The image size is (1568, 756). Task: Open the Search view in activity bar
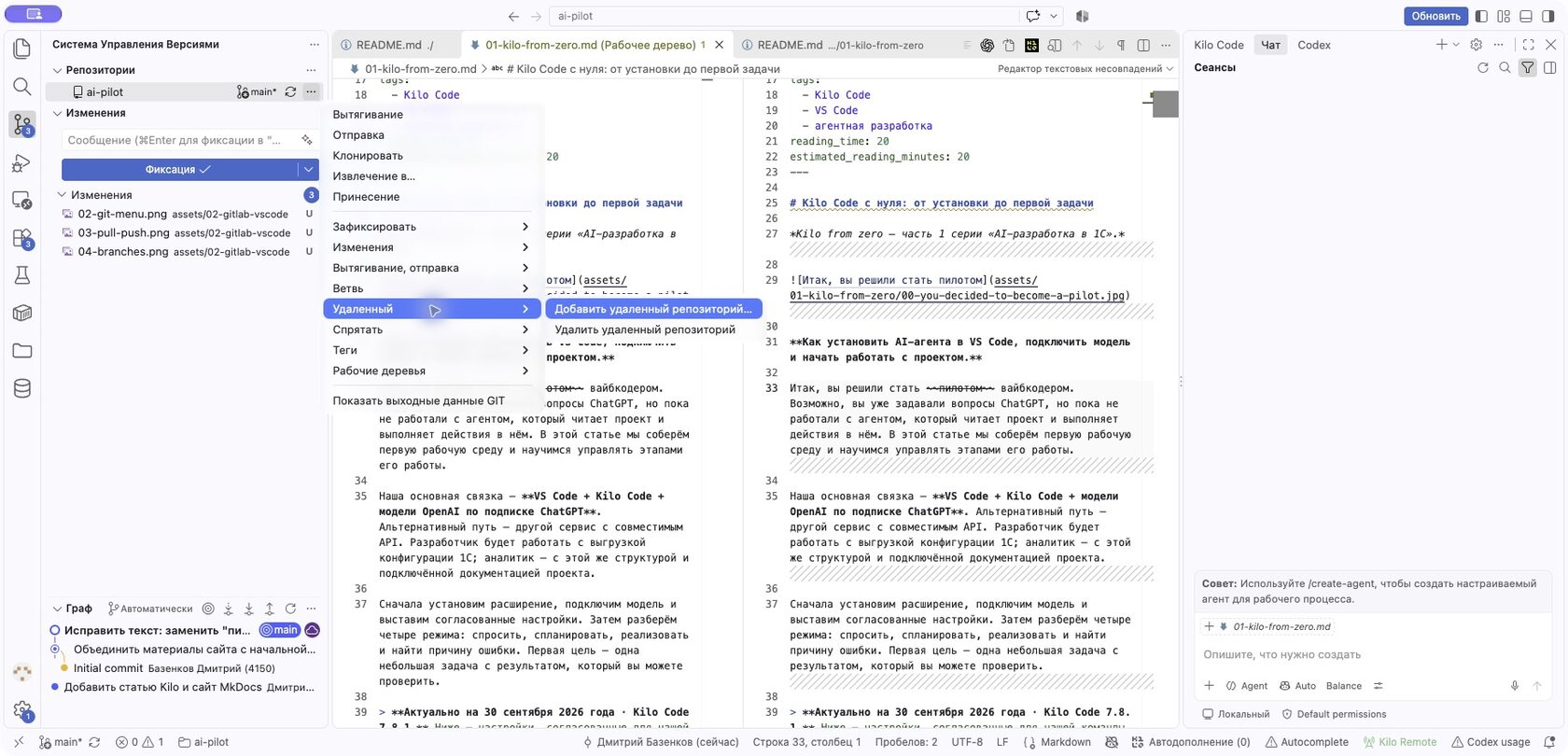[22, 87]
